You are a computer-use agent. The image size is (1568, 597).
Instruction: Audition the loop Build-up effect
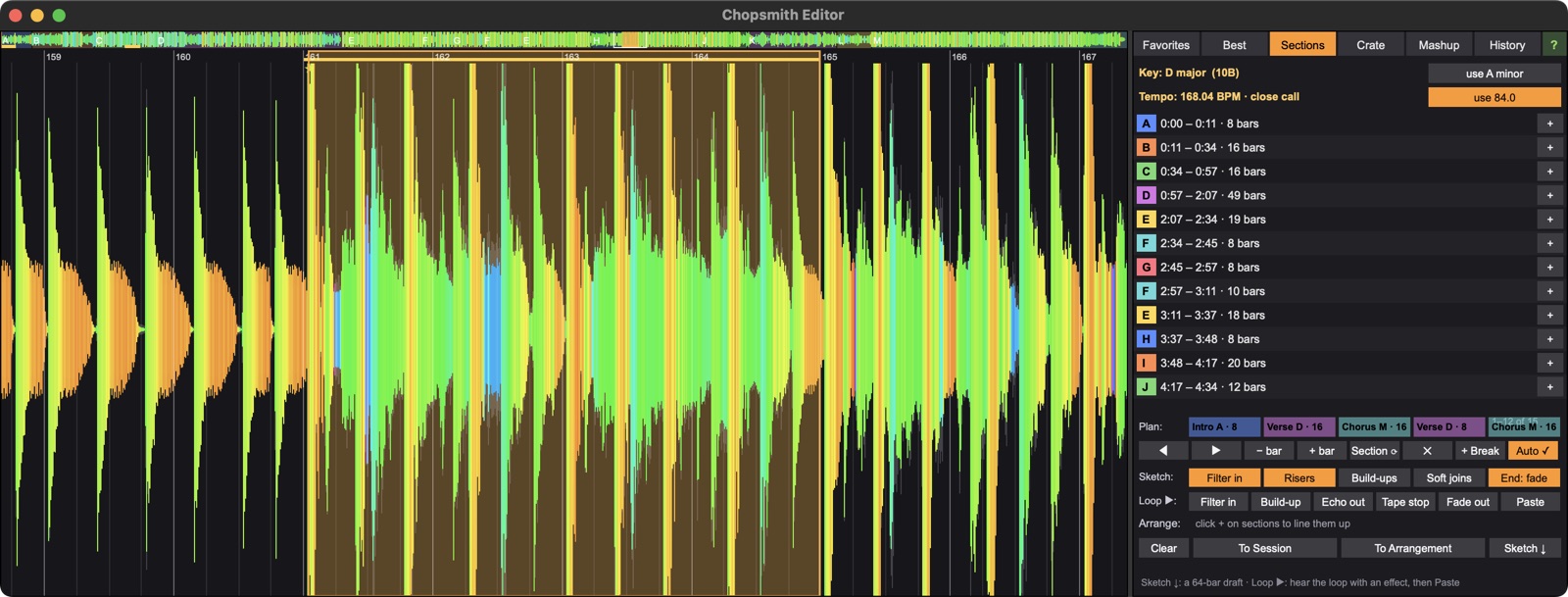coord(1280,502)
